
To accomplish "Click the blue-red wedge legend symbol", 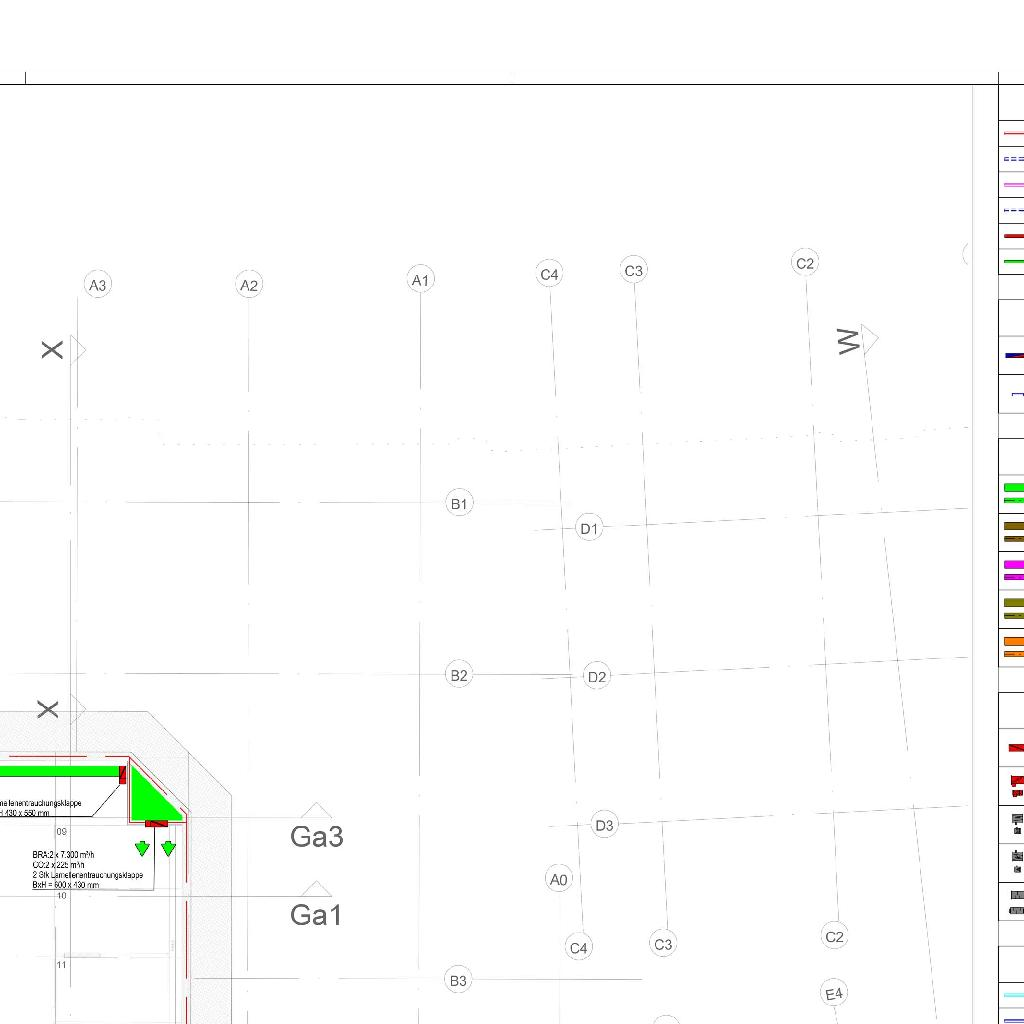I will coord(1014,355).
